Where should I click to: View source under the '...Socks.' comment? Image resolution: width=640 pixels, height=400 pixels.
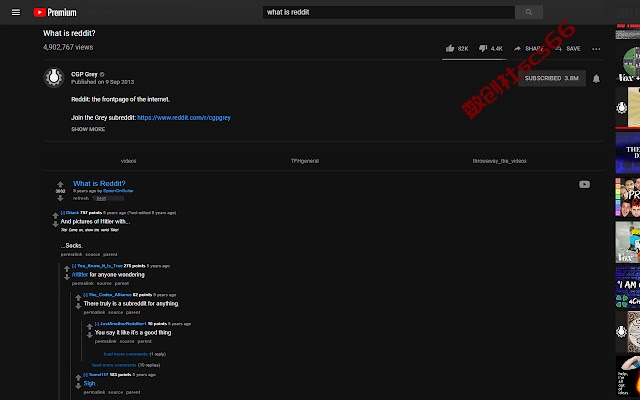93,255
